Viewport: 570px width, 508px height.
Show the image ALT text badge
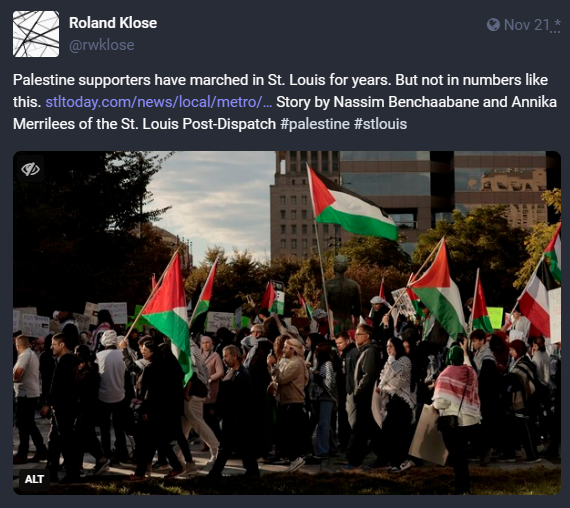coord(34,479)
